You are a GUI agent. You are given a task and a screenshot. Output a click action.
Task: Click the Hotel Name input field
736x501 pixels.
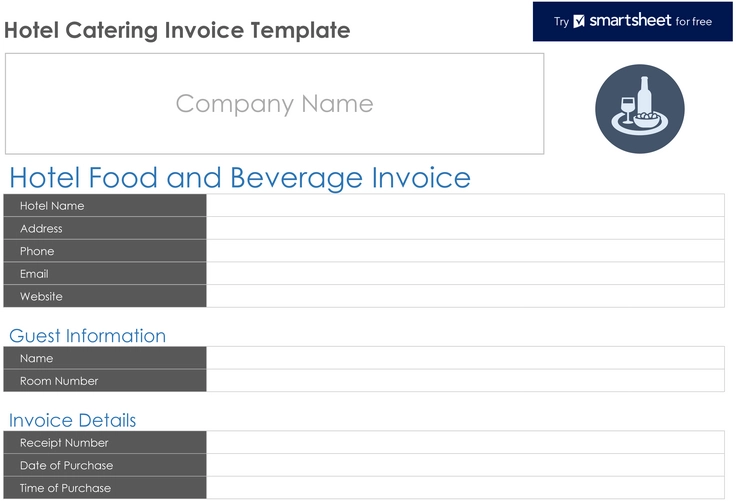coord(465,206)
